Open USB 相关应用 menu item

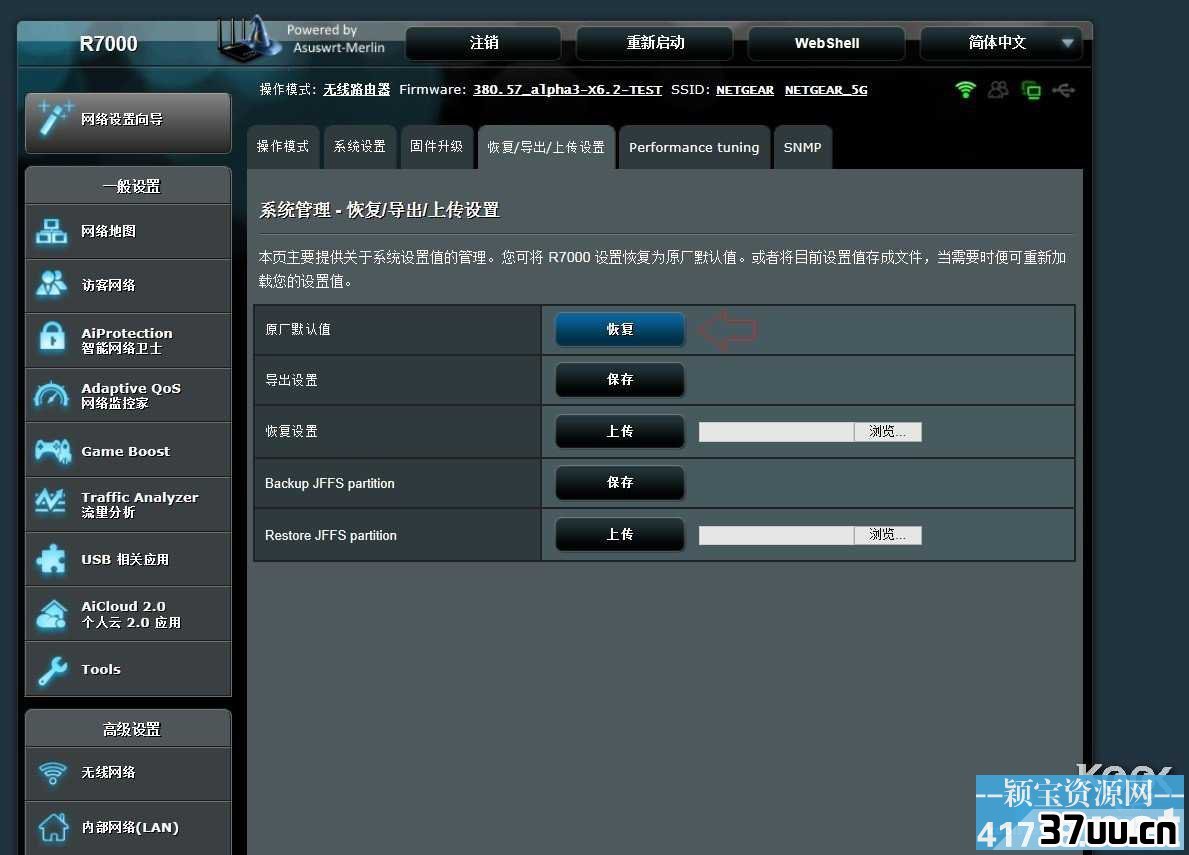pyautogui.click(x=128, y=559)
